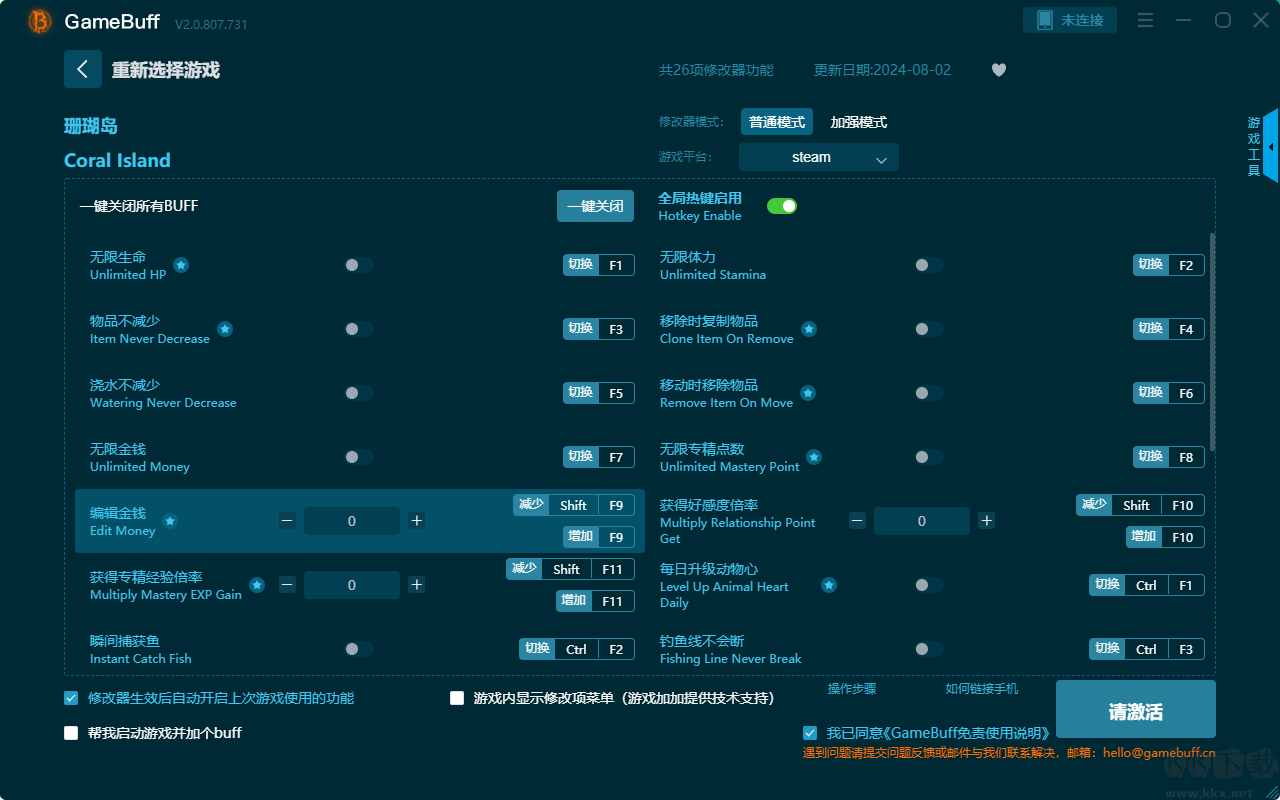
Task: Click the GameBuff logo icon
Action: pos(40,21)
